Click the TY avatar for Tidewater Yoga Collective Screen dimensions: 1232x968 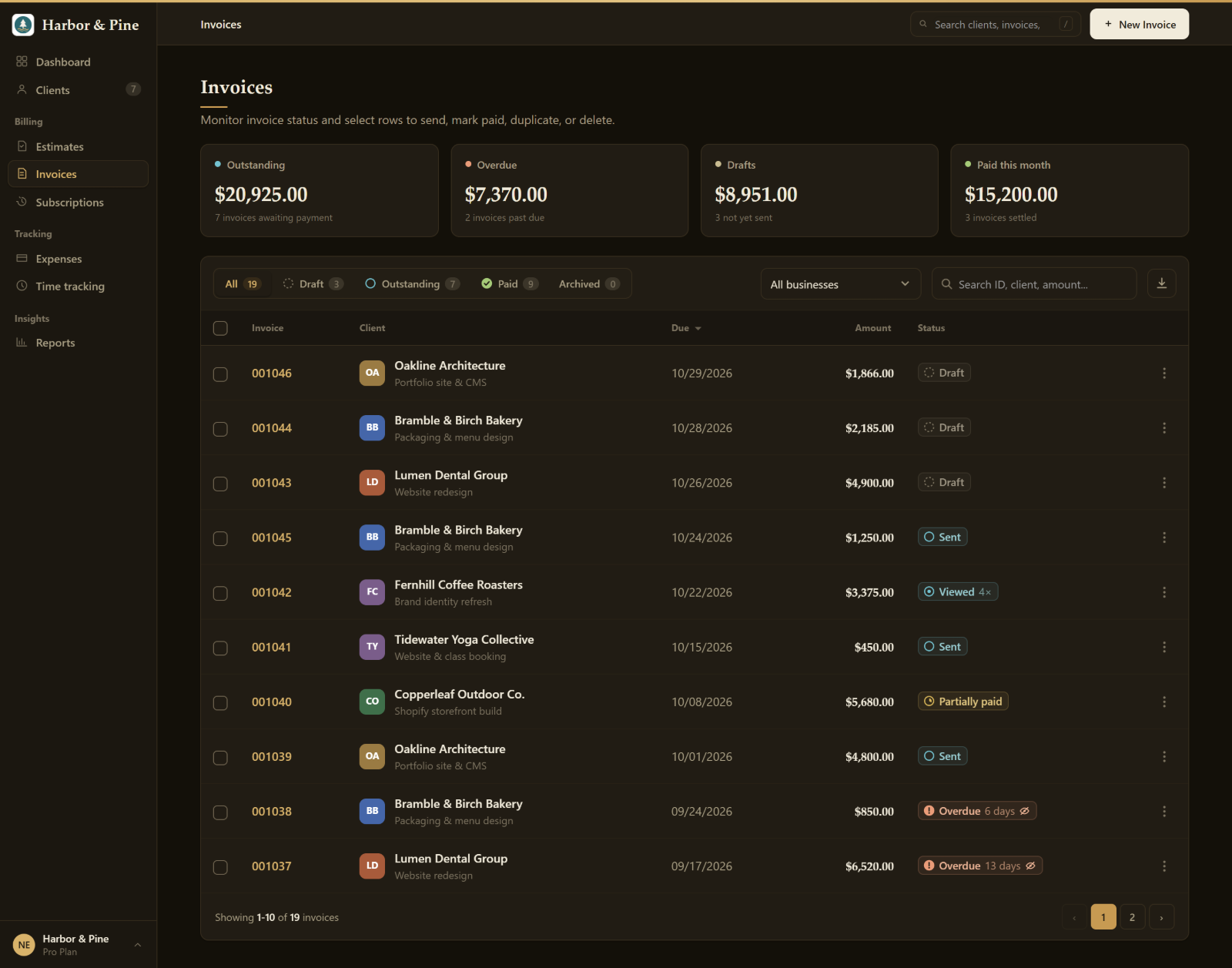(372, 647)
